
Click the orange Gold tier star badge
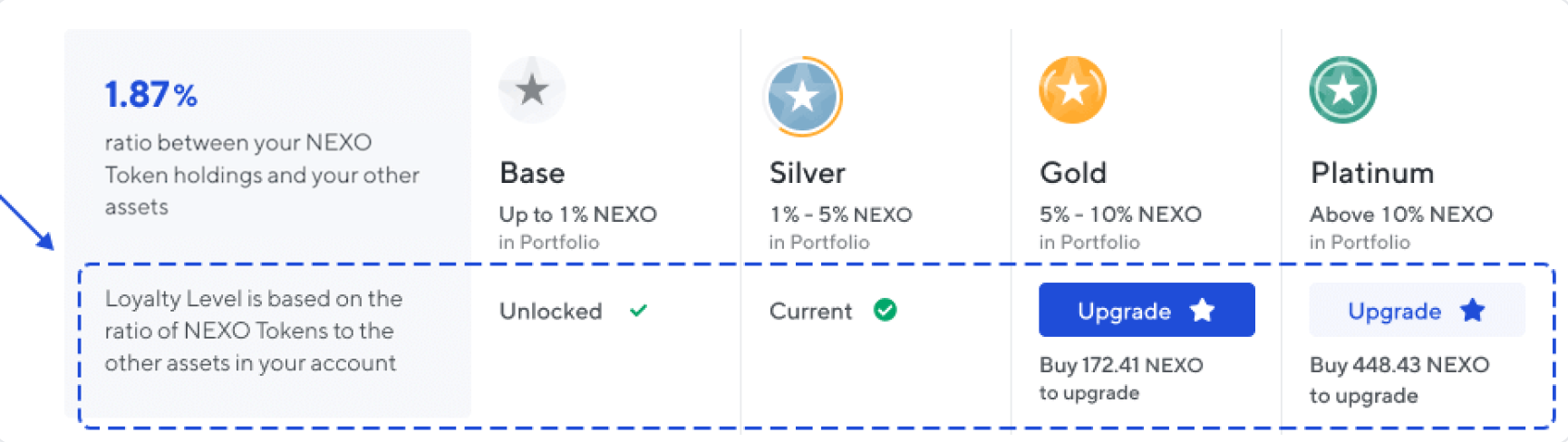pos(1072,90)
